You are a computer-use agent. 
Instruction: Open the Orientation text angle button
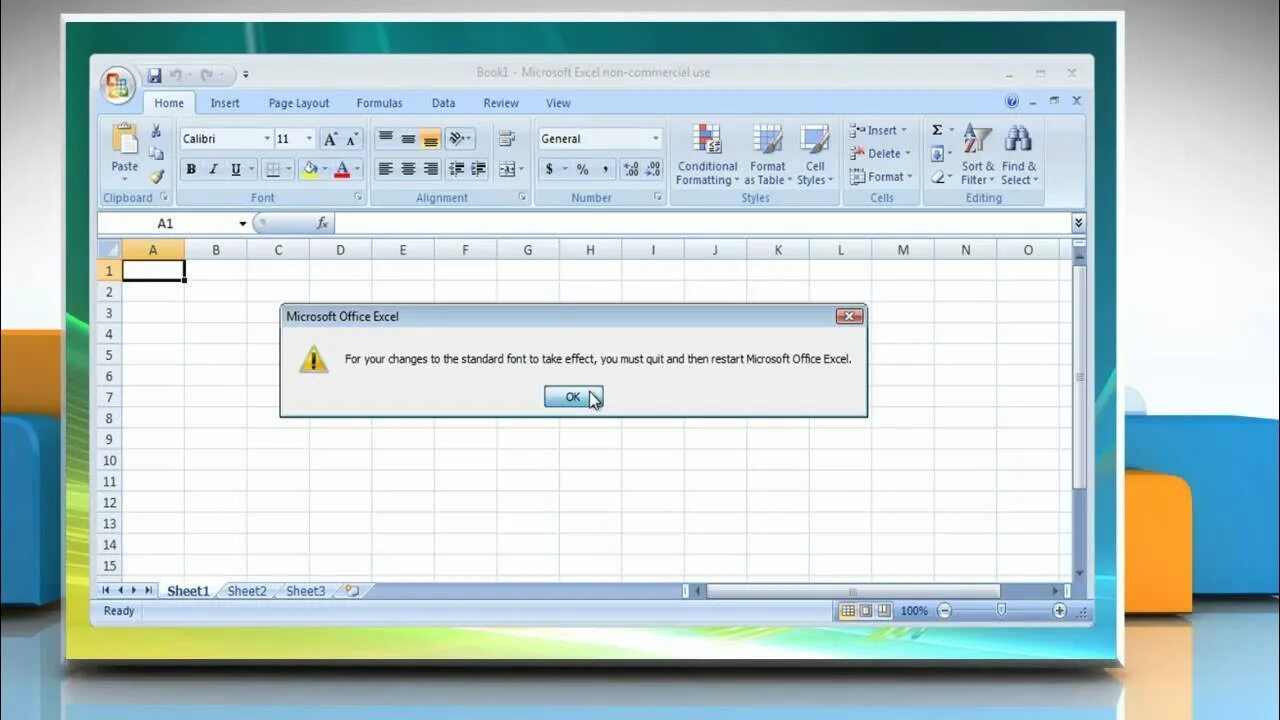459,138
